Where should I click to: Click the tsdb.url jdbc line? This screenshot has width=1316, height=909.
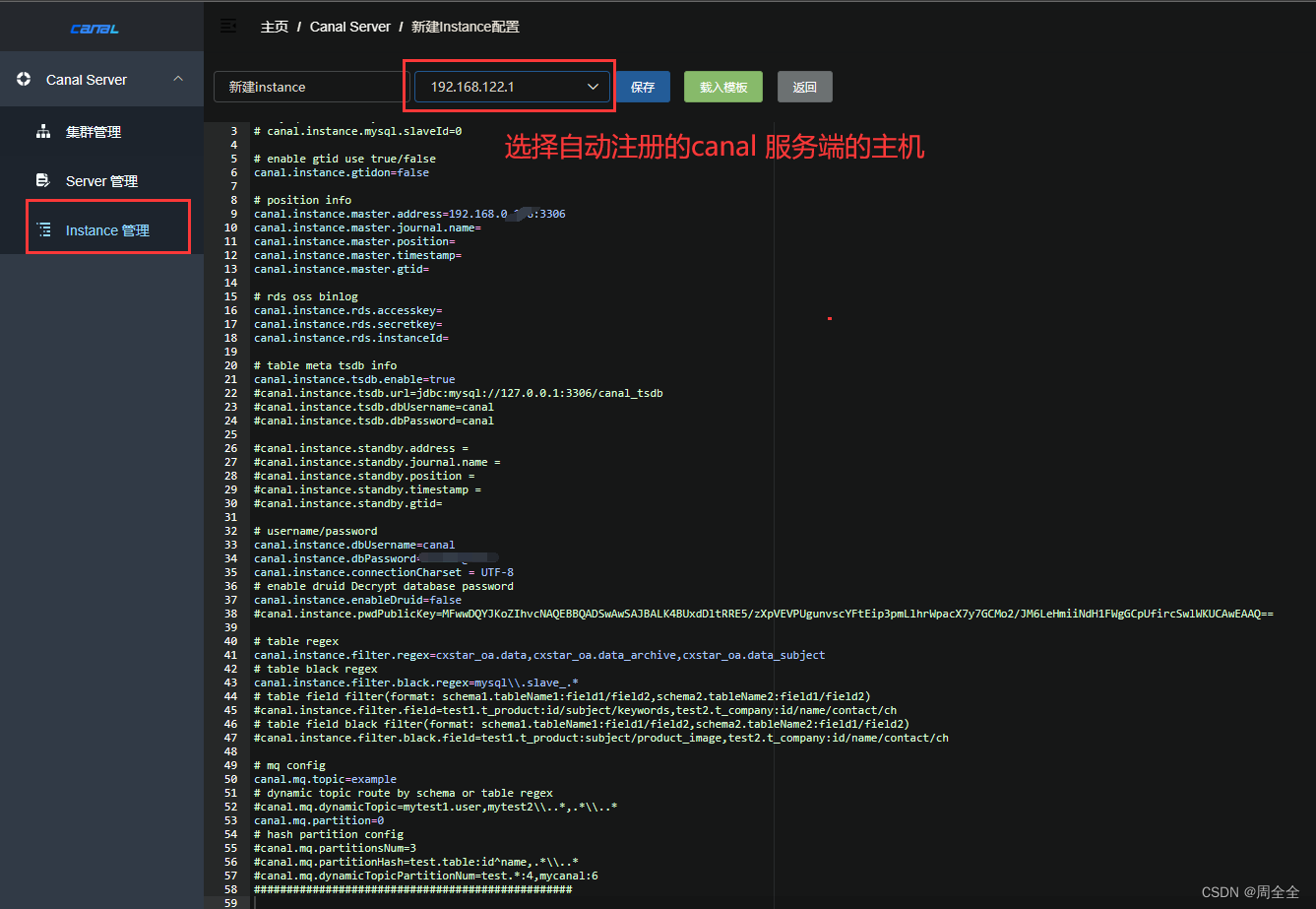[459, 393]
